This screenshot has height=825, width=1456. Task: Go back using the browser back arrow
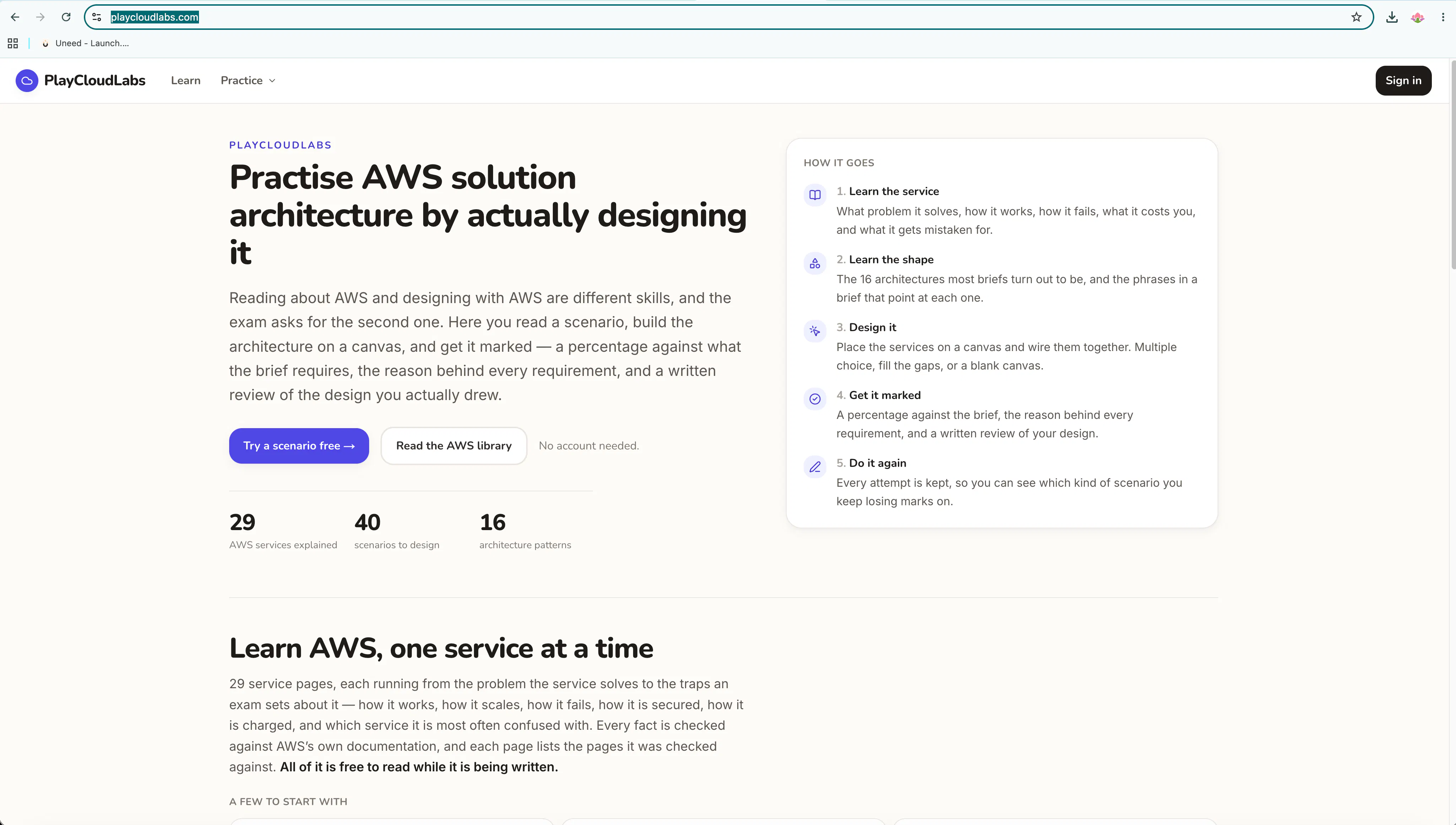(15, 17)
